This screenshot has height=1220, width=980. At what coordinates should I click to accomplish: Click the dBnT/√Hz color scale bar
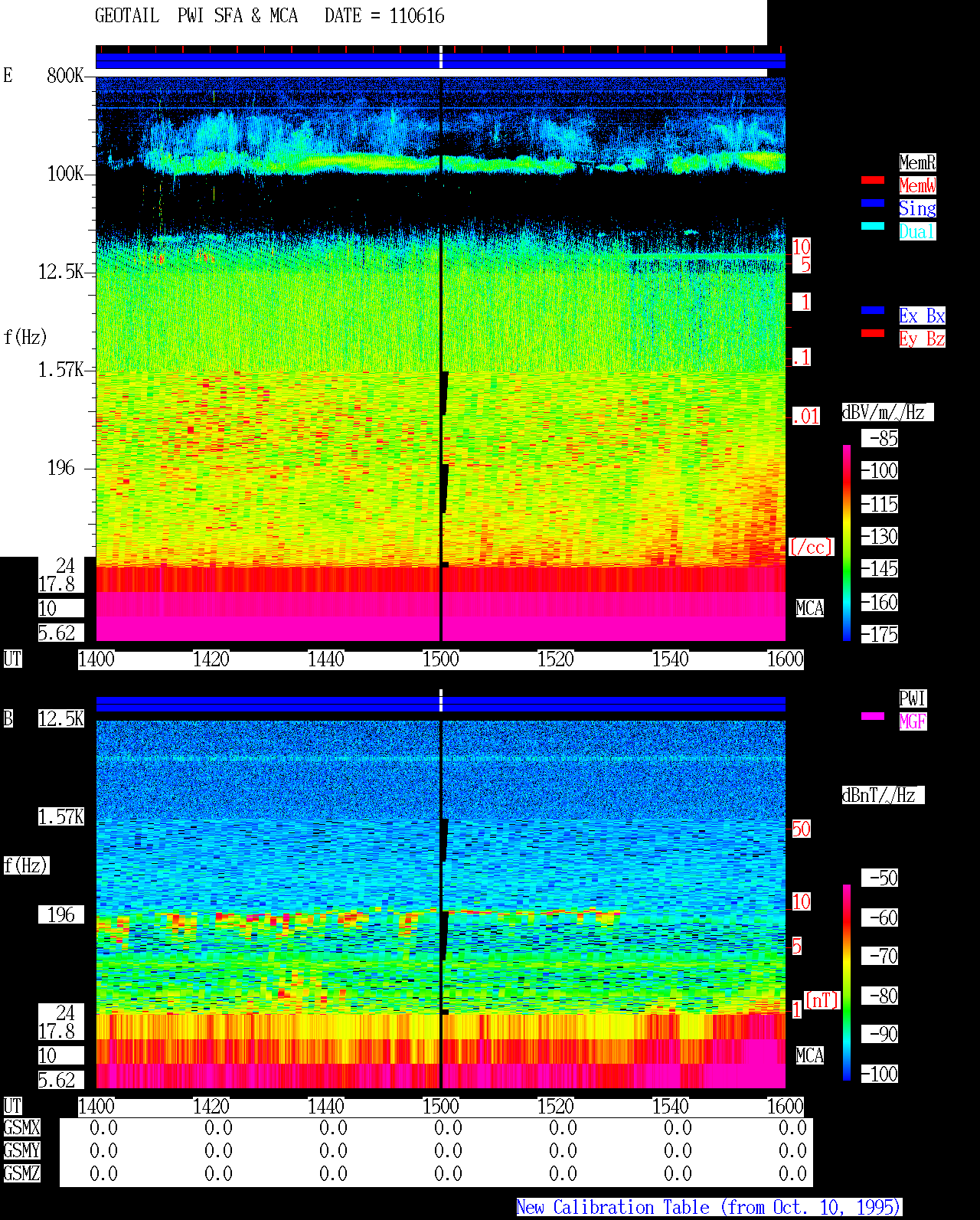[x=847, y=983]
